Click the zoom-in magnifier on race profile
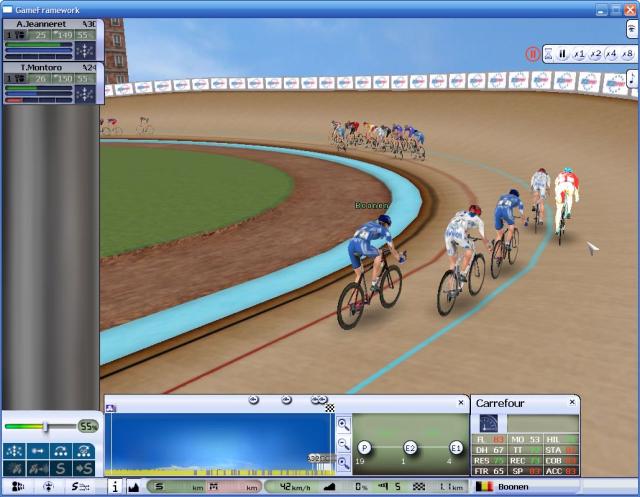Viewport: 640px width, 497px height. click(x=344, y=424)
